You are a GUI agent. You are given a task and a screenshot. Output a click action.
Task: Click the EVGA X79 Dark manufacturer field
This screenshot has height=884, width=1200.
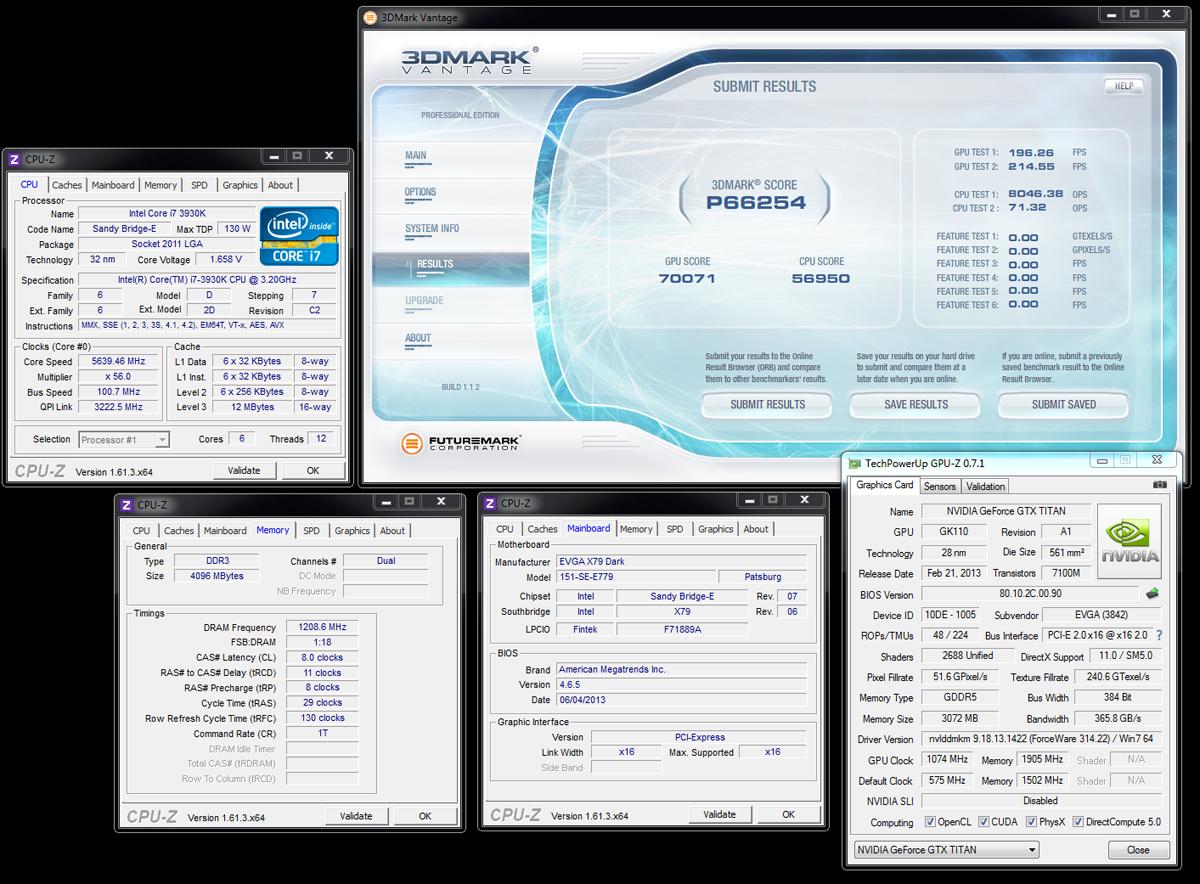click(x=680, y=562)
